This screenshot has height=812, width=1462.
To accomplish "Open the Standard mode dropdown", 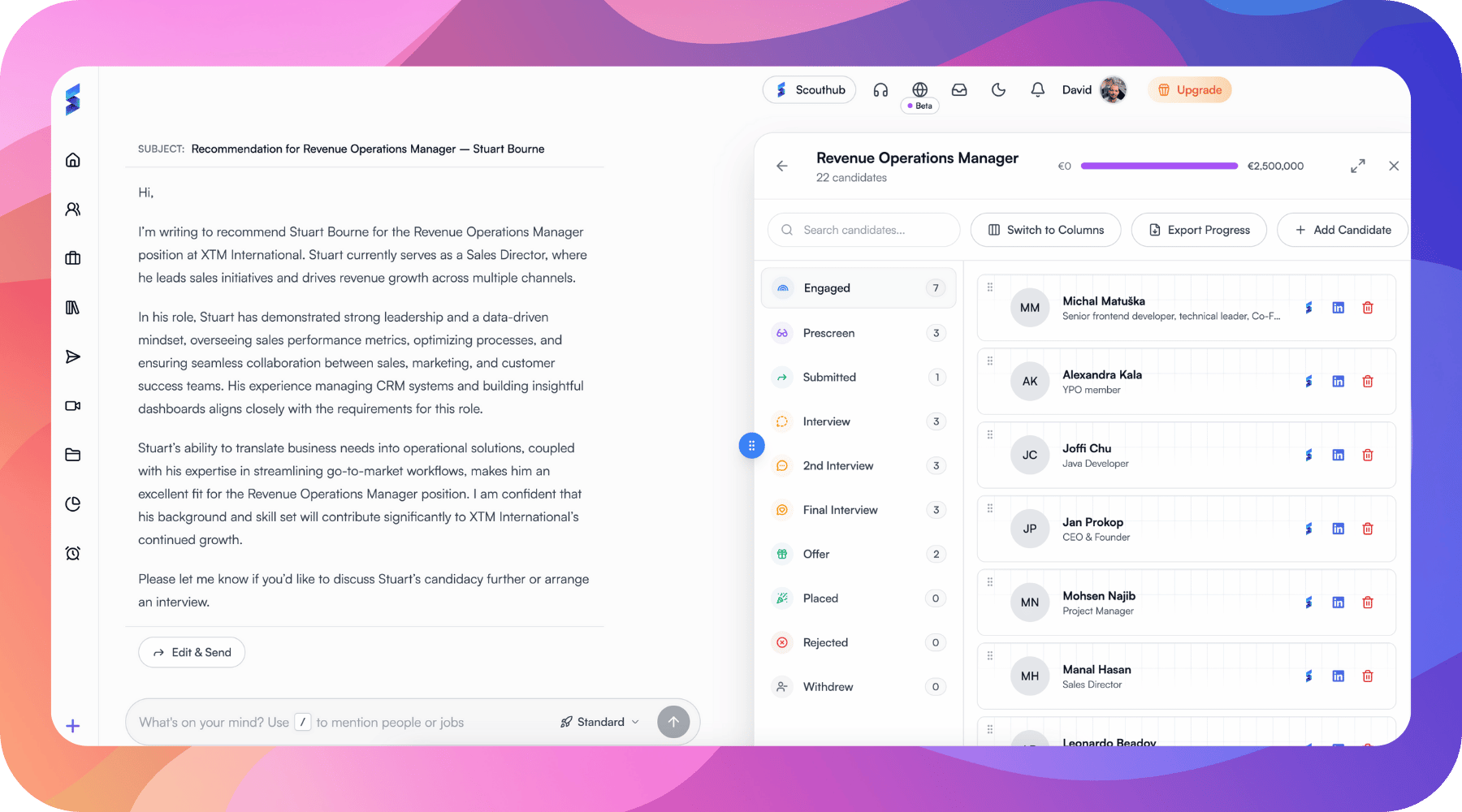I will pyautogui.click(x=599, y=722).
